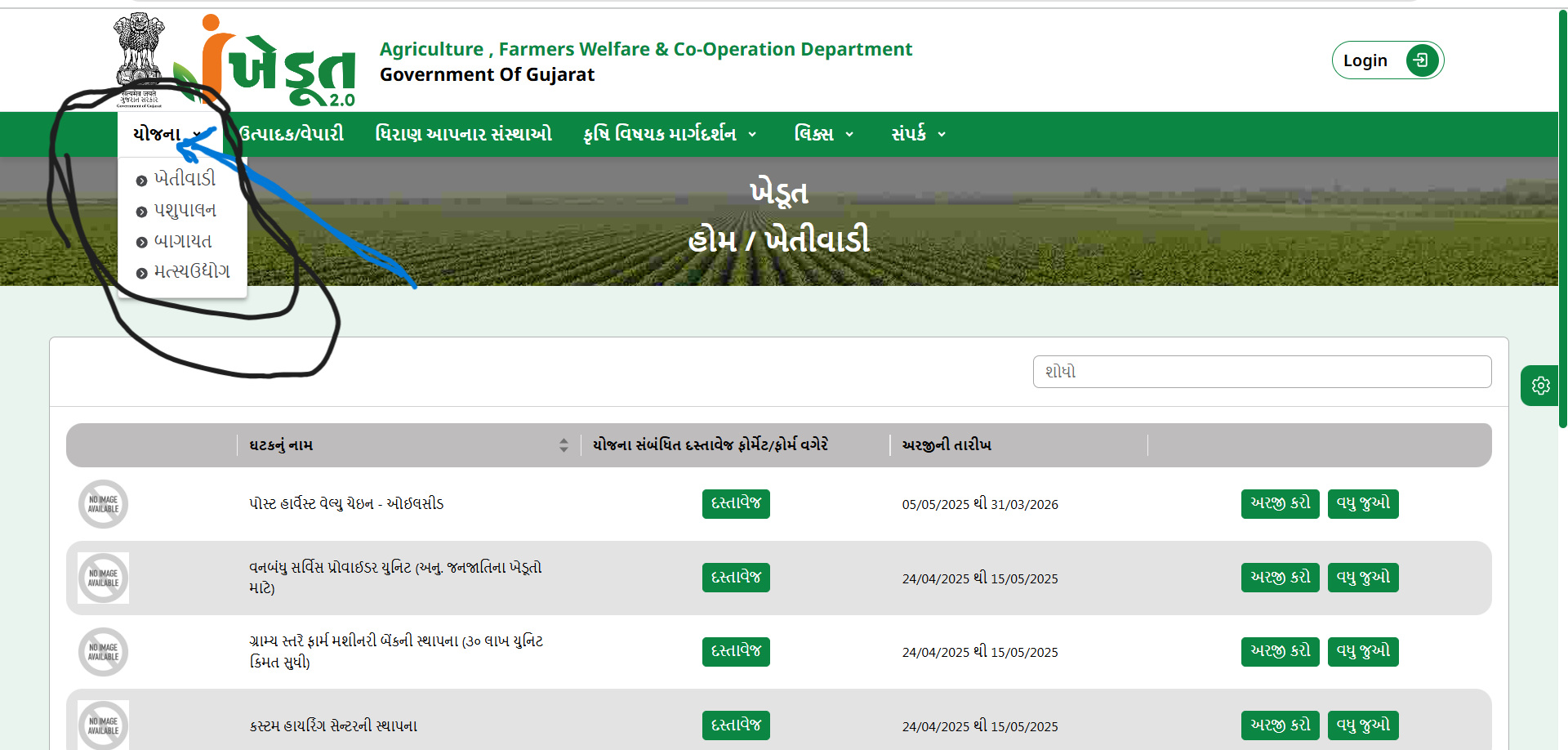Open the settings gear side panel
This screenshot has width=1568, height=750.
coord(1540,386)
